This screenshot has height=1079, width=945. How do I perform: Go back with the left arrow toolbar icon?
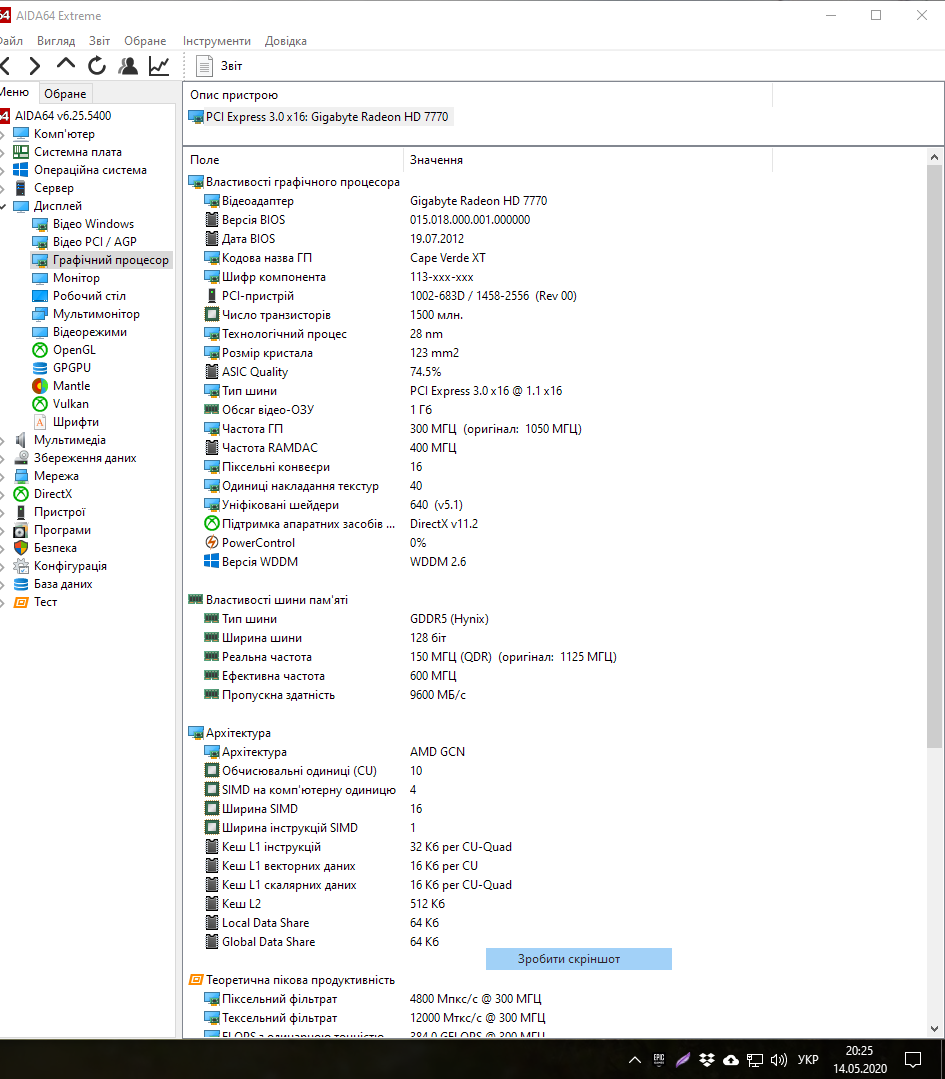click(x=6, y=66)
